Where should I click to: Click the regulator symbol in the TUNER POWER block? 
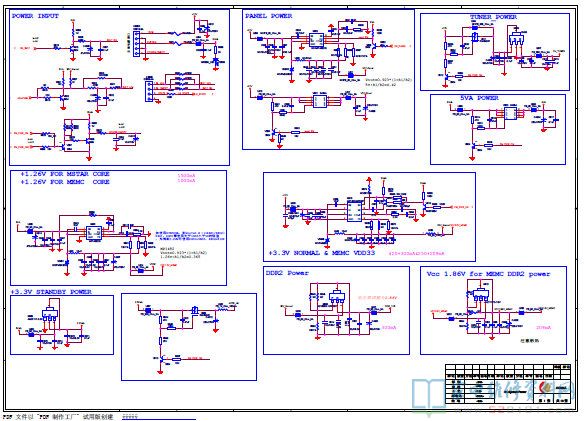tap(516, 38)
